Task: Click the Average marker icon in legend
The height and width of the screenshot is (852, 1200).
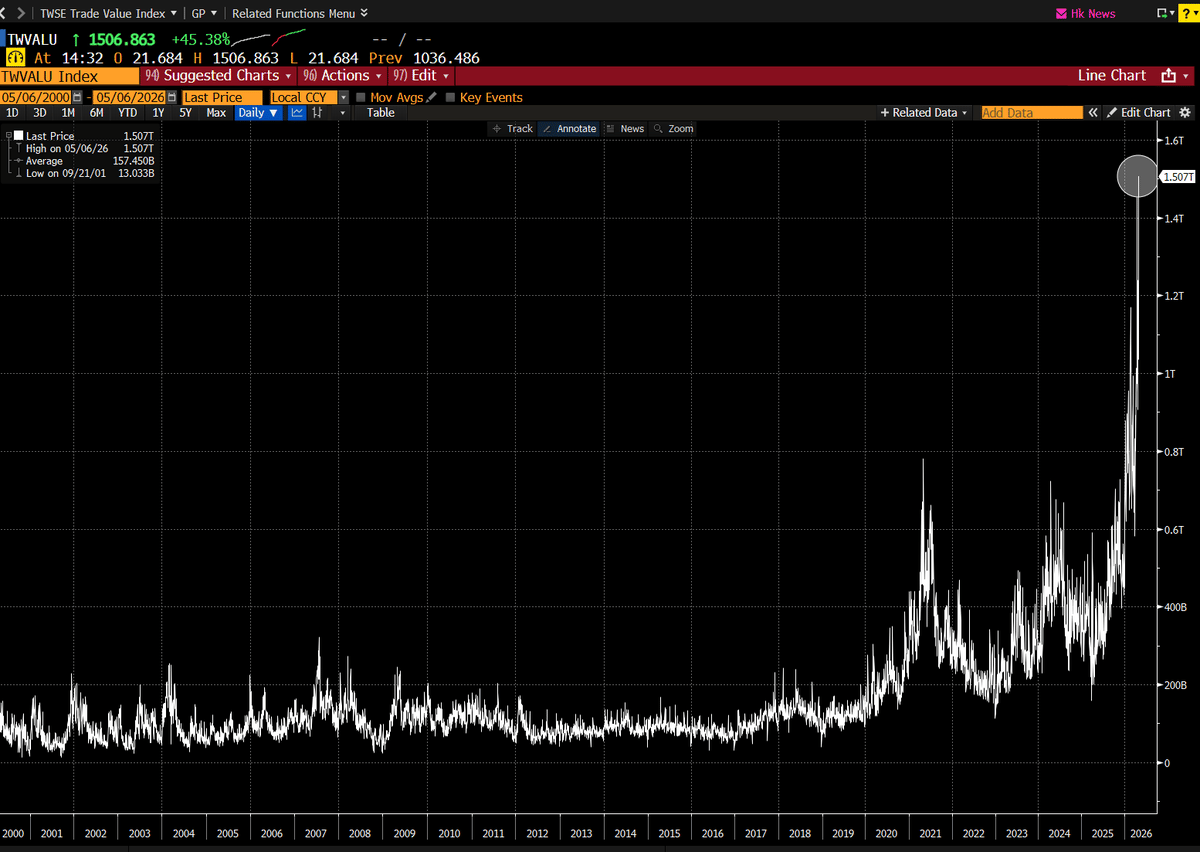Action: pos(19,161)
